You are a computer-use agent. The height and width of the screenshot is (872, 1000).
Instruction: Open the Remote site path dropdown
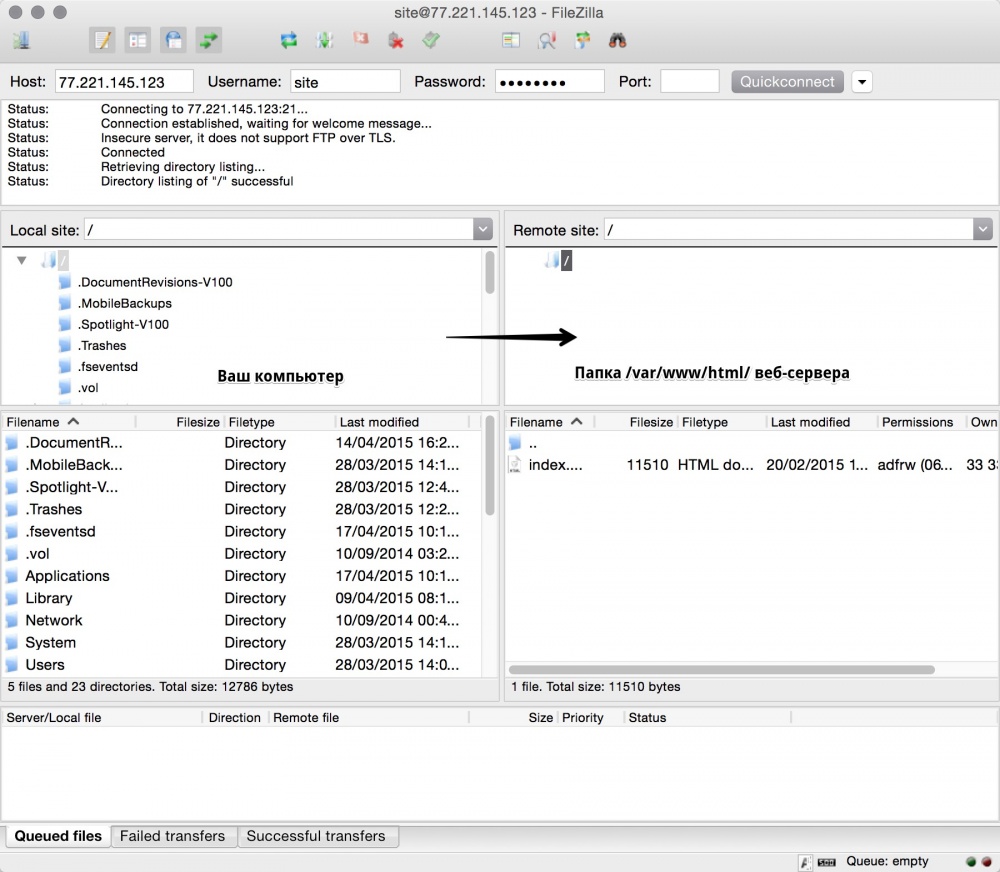click(x=982, y=230)
